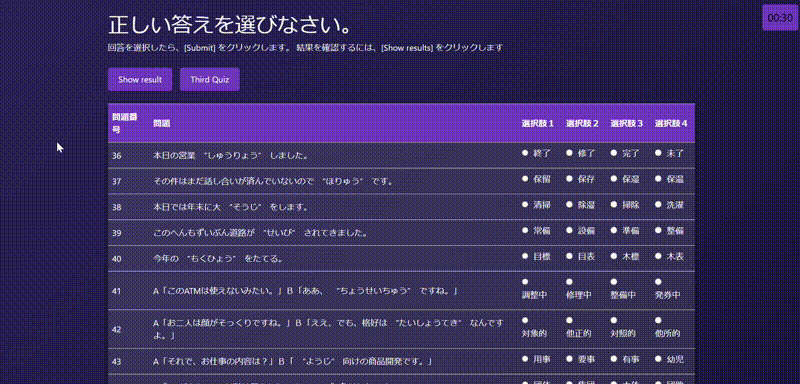Choose 他正的 for question 42
800x384 pixels.
(569, 320)
